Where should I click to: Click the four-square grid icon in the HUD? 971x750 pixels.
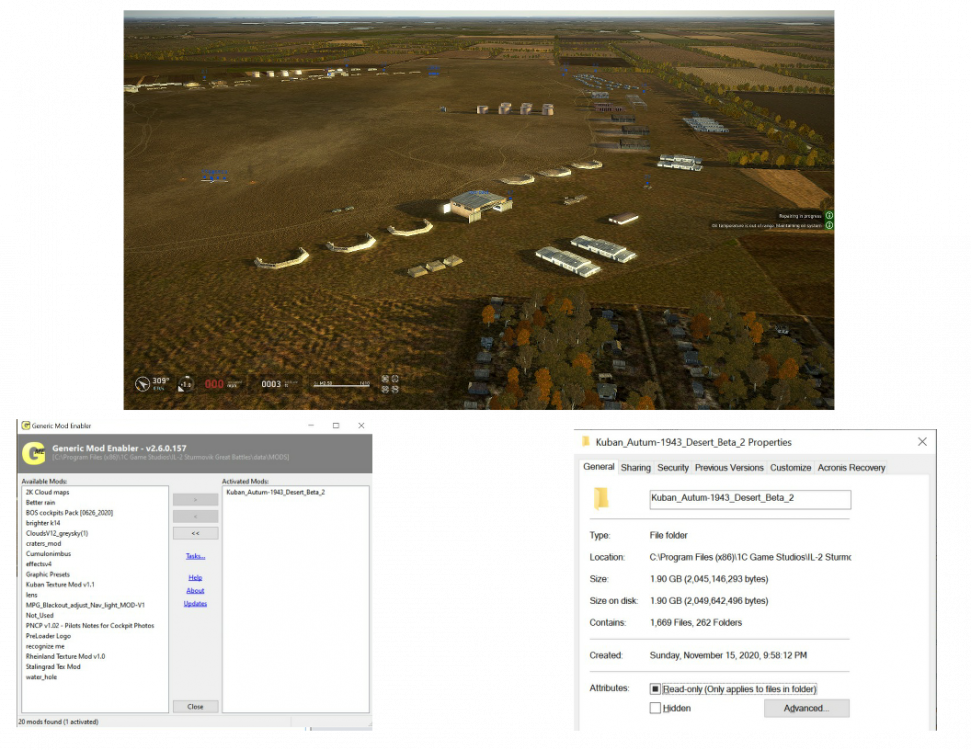click(390, 383)
